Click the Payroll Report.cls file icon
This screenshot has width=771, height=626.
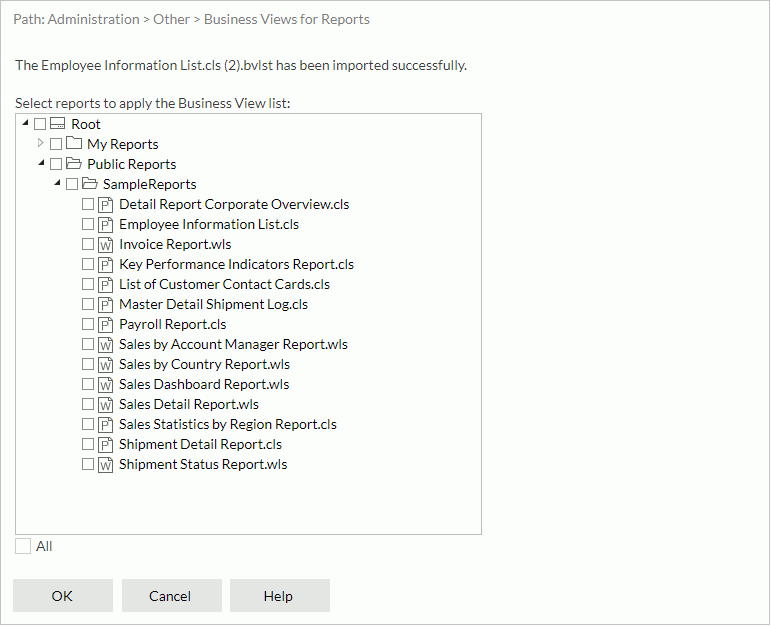click(x=105, y=324)
